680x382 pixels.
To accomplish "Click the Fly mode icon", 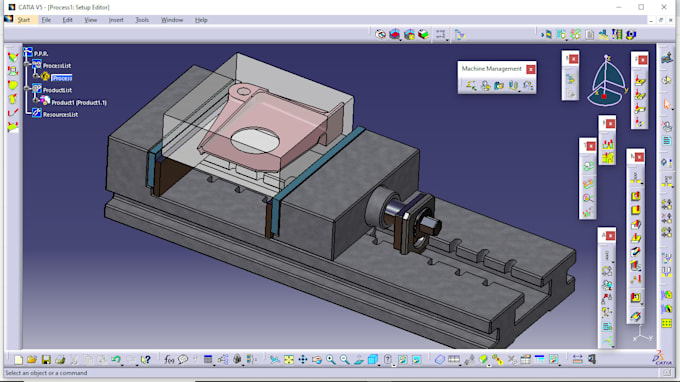I will [275, 359].
